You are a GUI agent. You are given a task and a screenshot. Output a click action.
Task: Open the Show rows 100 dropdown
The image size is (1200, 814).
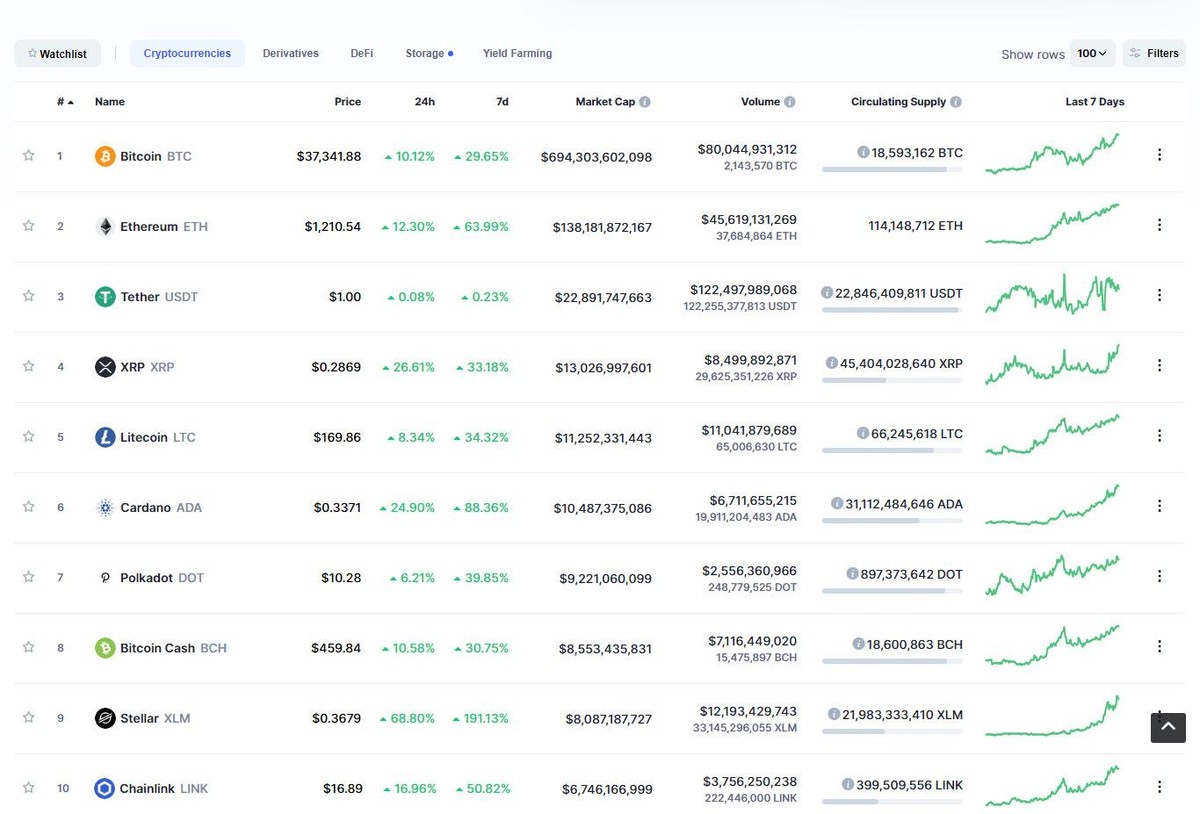pyautogui.click(x=1092, y=53)
